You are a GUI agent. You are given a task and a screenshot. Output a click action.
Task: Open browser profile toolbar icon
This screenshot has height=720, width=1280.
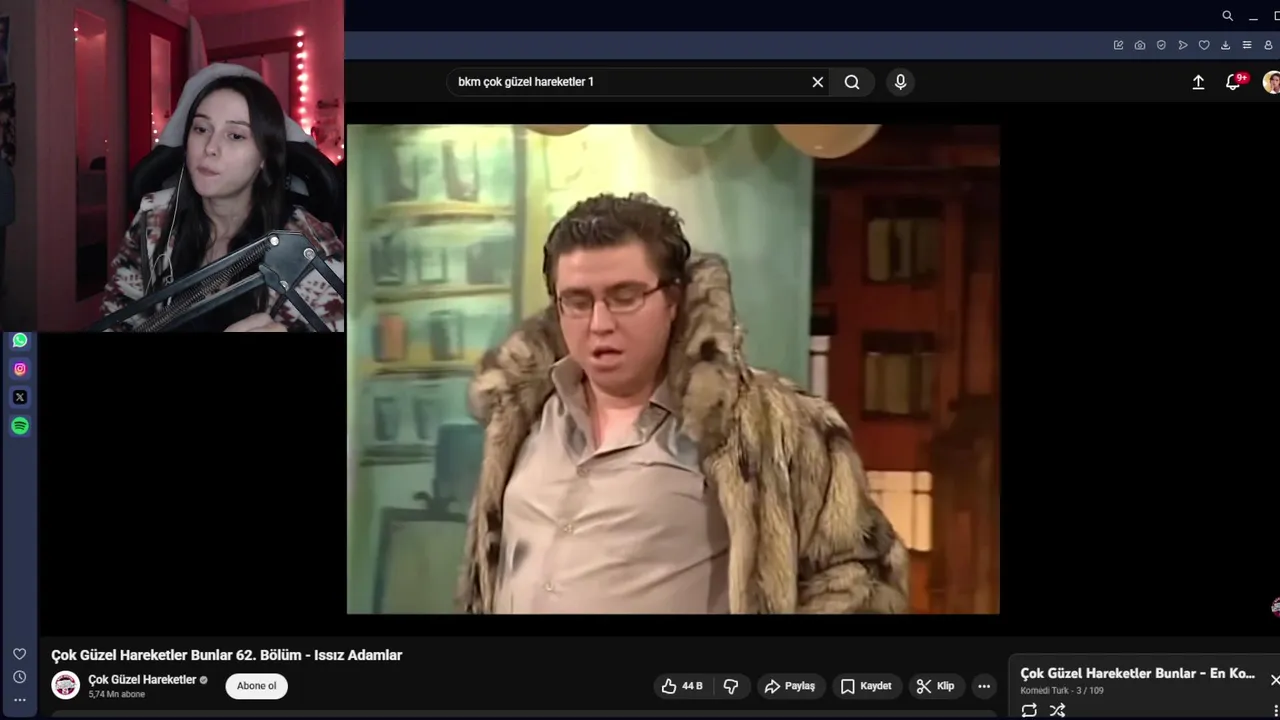(x=1268, y=45)
